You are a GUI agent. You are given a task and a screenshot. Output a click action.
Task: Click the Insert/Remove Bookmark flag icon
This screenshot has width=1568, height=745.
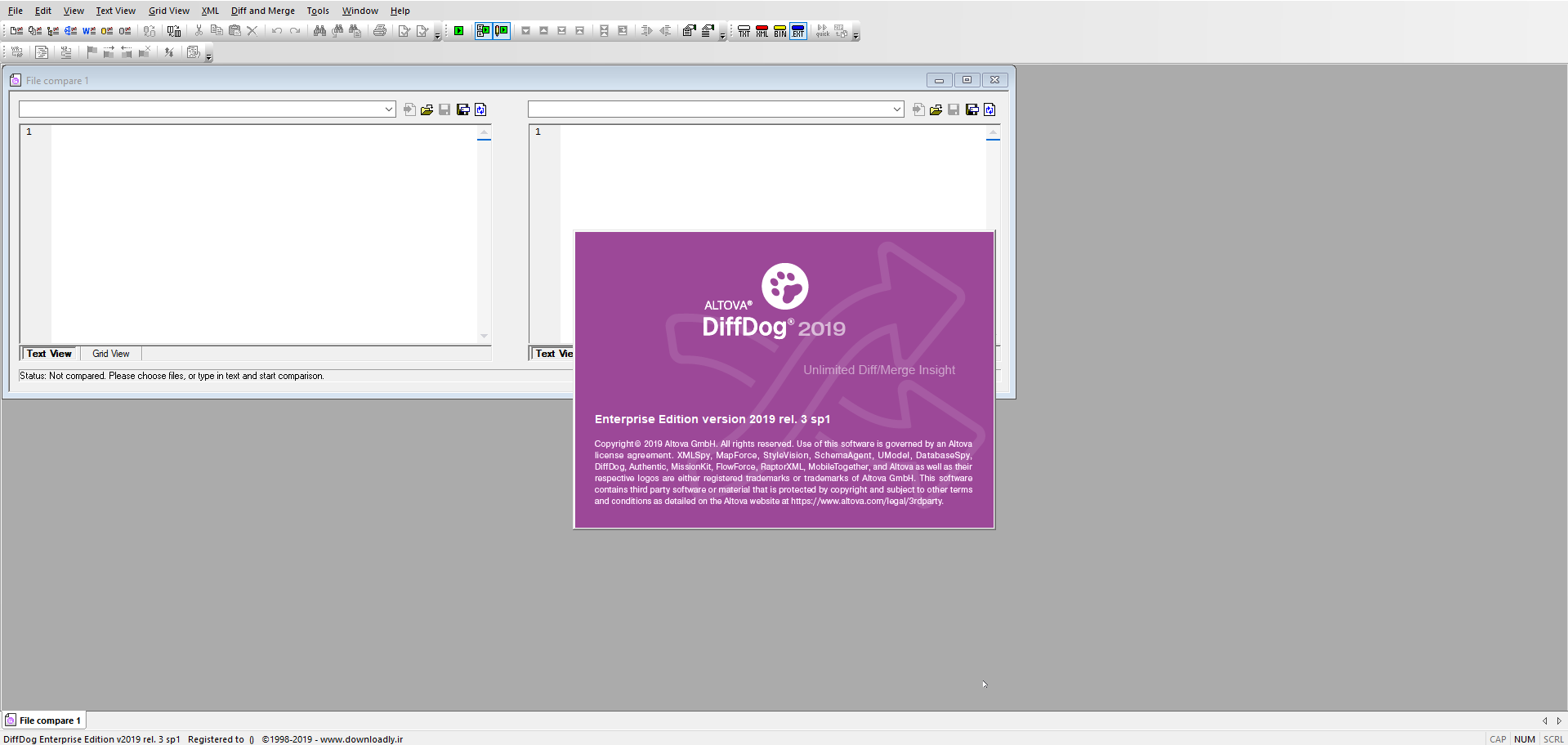[x=92, y=52]
